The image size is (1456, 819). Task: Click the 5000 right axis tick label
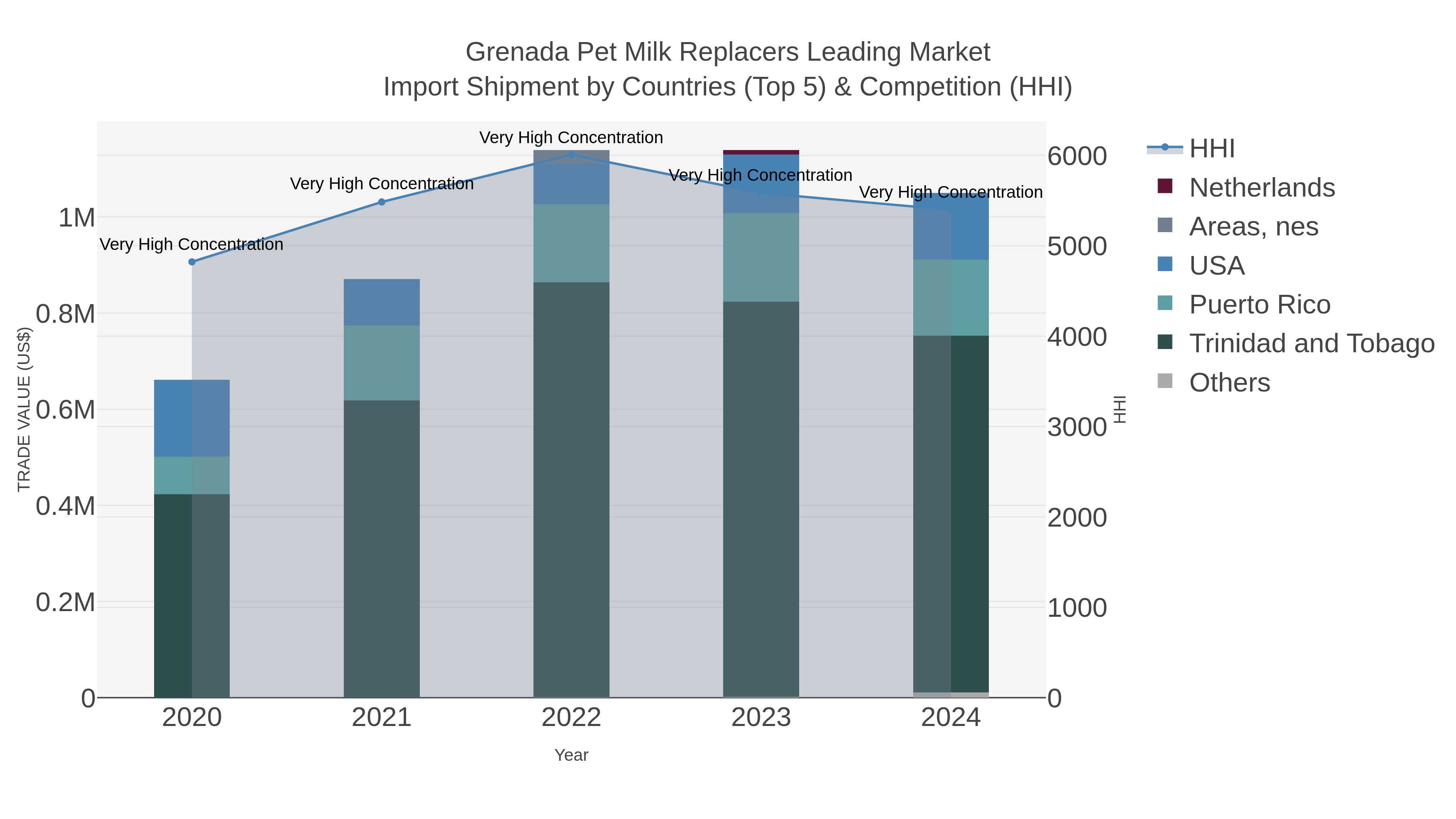coord(1077,246)
